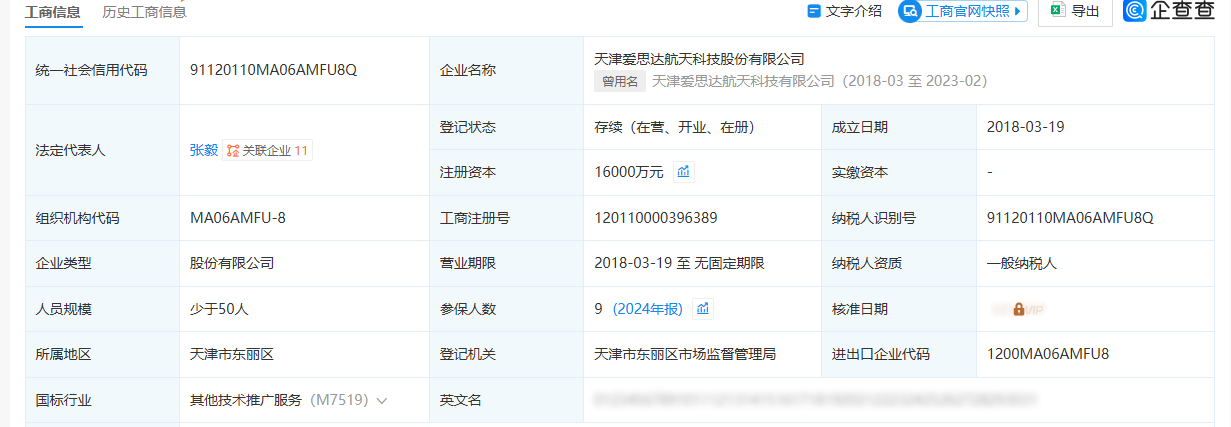
Task: Expand the 其他技术推广服务 industry dropdown chevron
Action: (x=382, y=400)
